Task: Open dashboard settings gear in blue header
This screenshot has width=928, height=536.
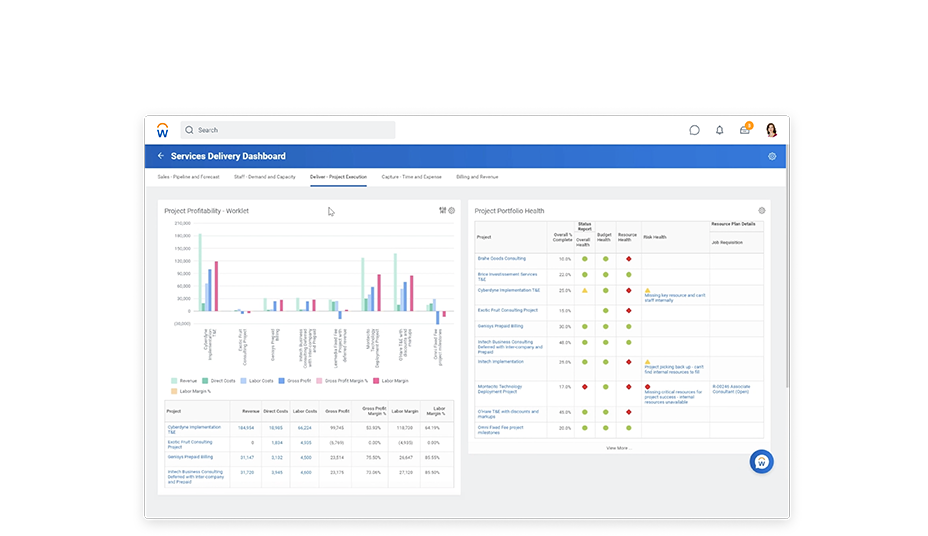Action: tap(772, 156)
